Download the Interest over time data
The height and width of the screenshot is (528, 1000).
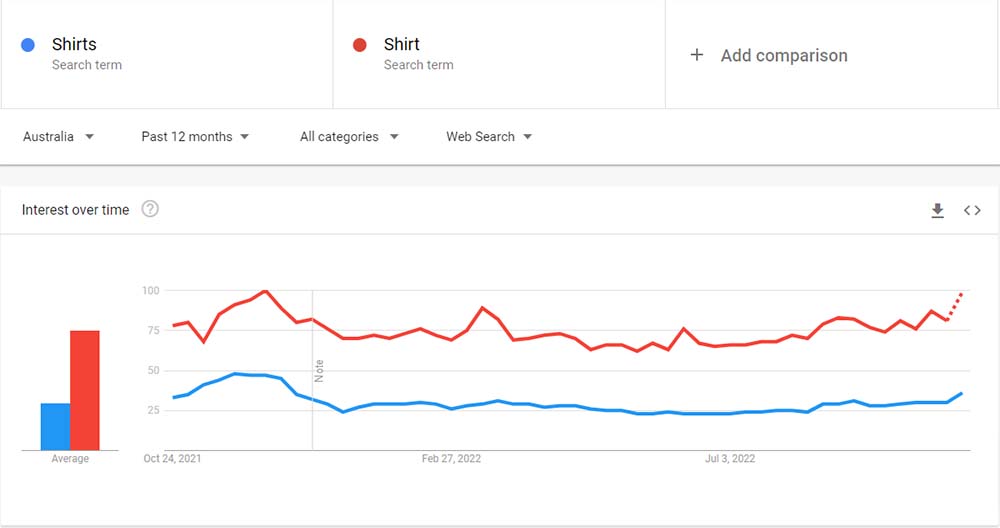938,210
